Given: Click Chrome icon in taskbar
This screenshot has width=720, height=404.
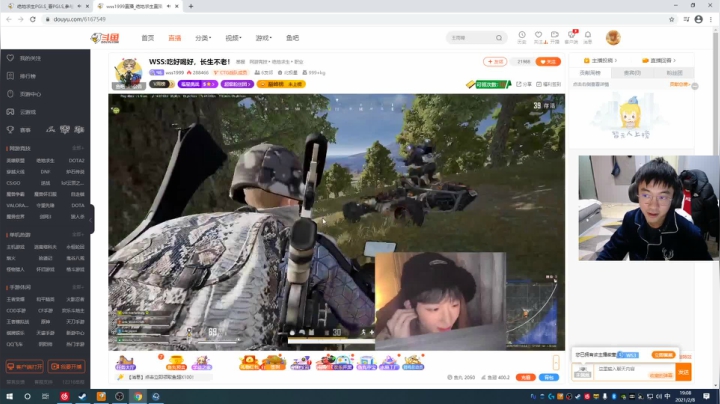Looking at the screenshot, I should (x=137, y=396).
